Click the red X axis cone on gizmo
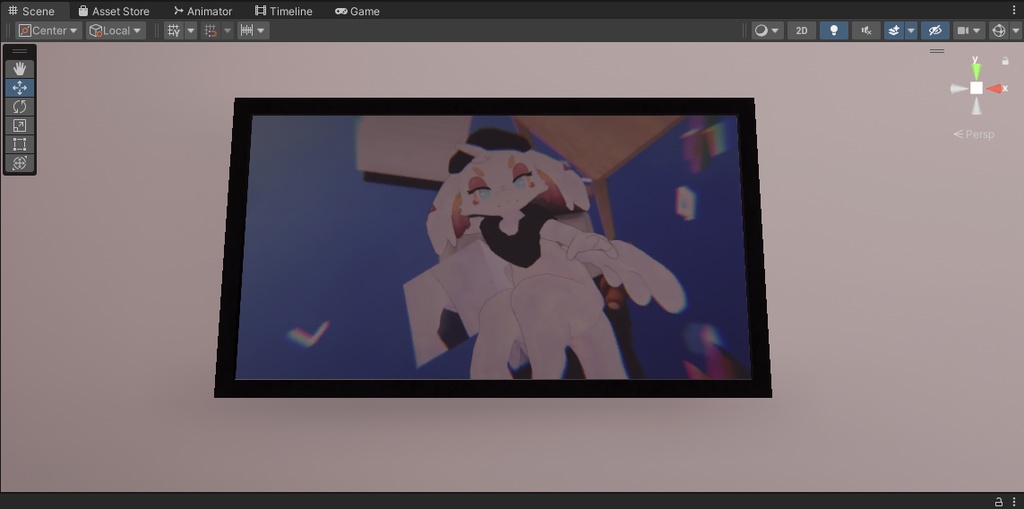This screenshot has height=509, width=1024. click(x=997, y=88)
